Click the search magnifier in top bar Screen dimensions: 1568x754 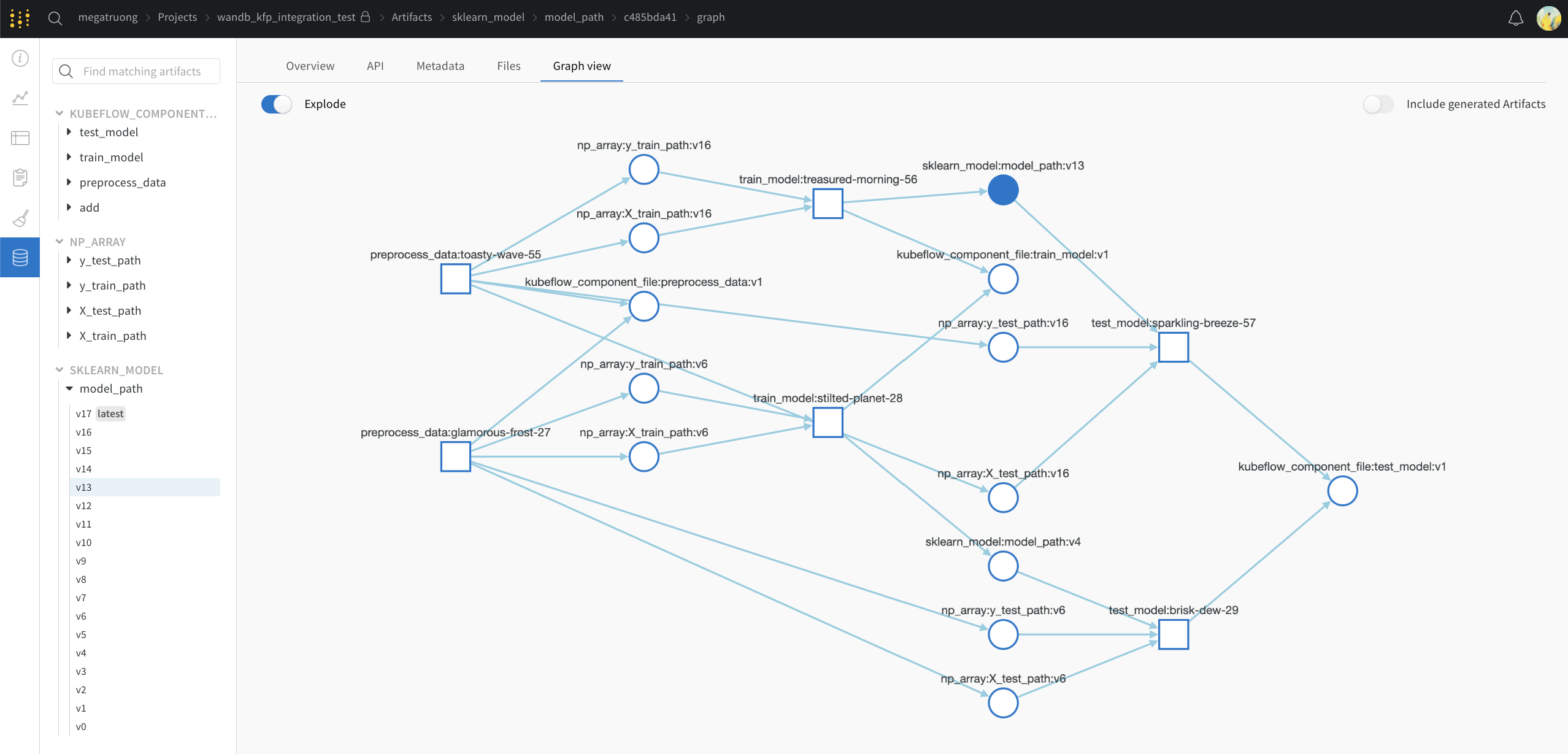[55, 18]
